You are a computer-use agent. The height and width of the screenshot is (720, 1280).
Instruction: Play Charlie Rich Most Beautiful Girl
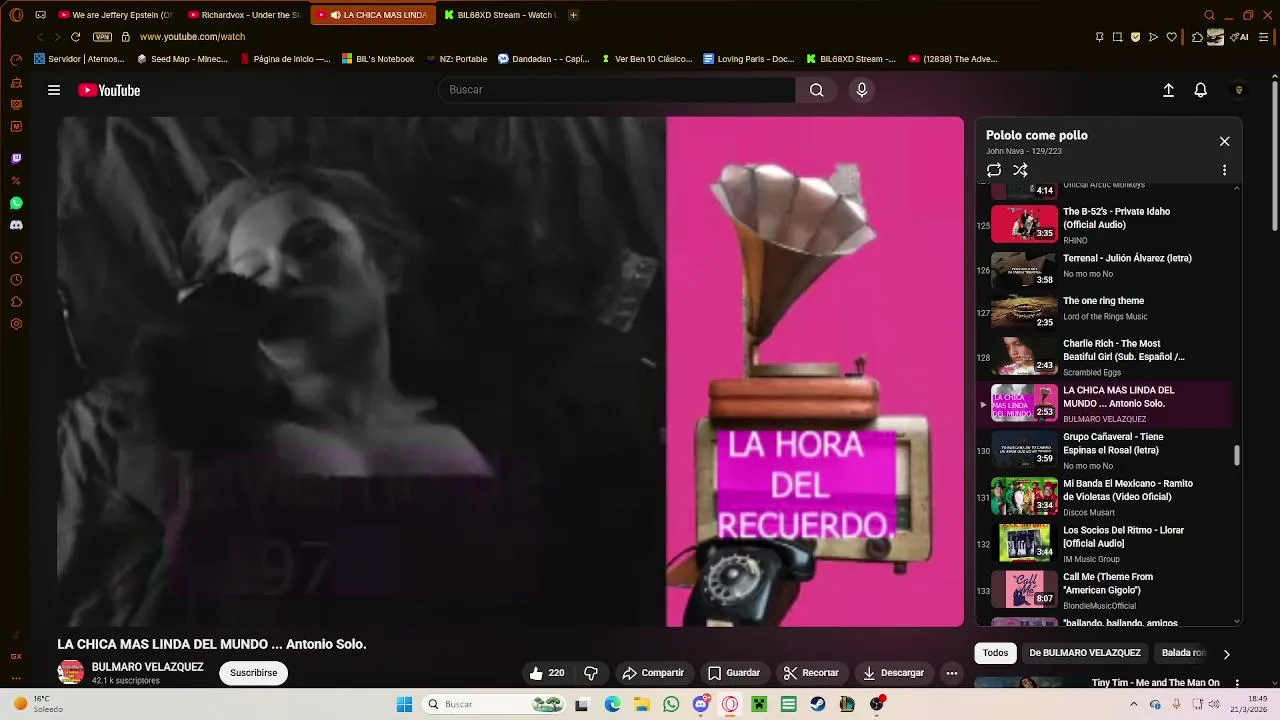[x=1107, y=357]
